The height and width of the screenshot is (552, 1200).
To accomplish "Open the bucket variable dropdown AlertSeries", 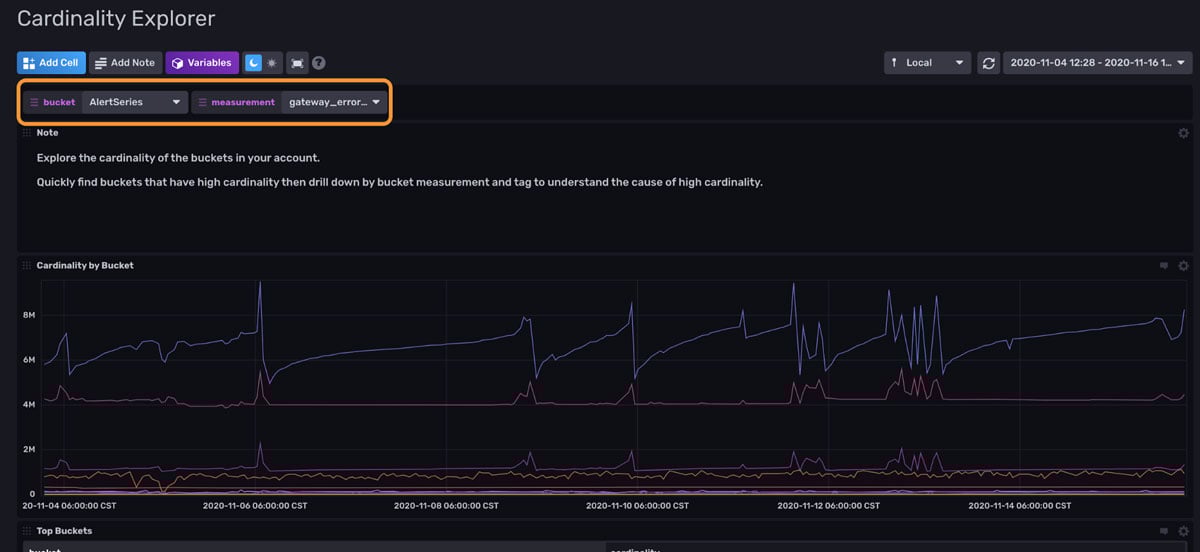I will tap(135, 102).
